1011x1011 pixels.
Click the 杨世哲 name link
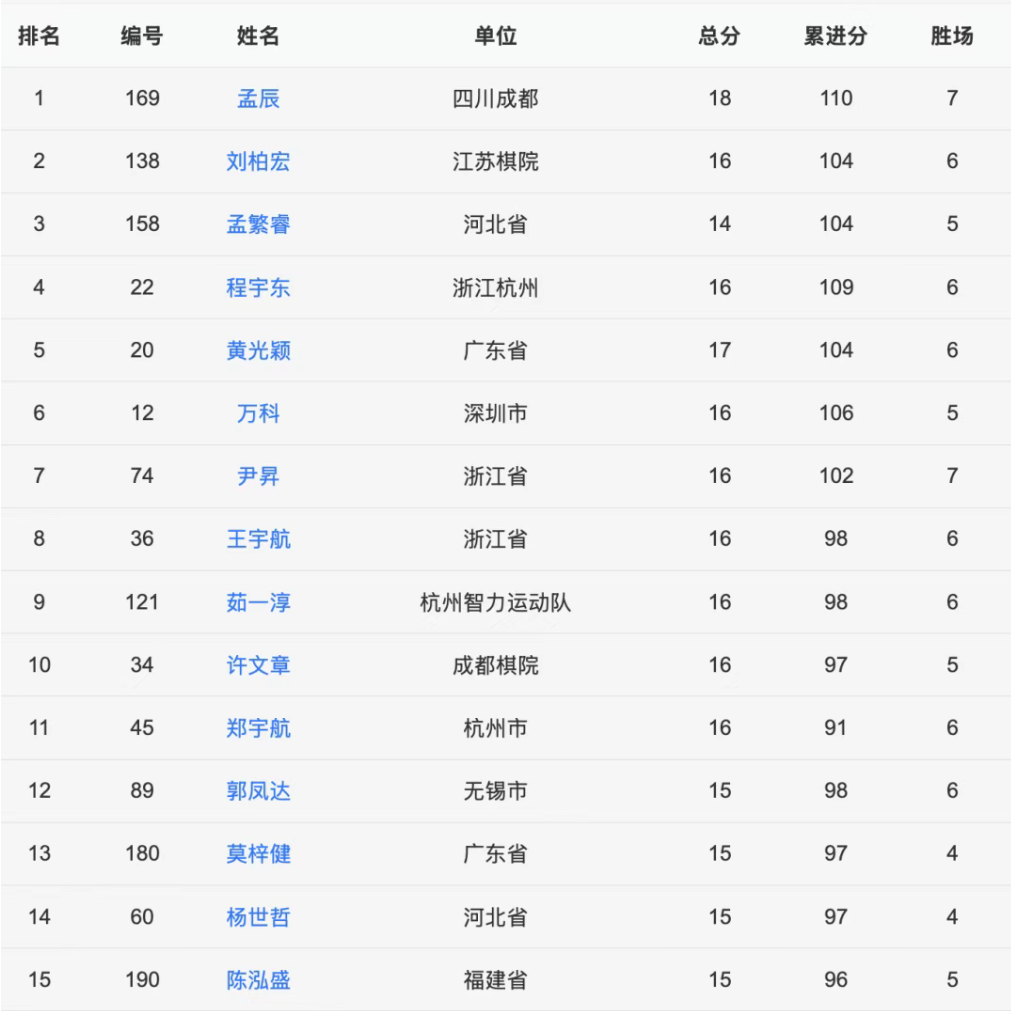click(258, 917)
